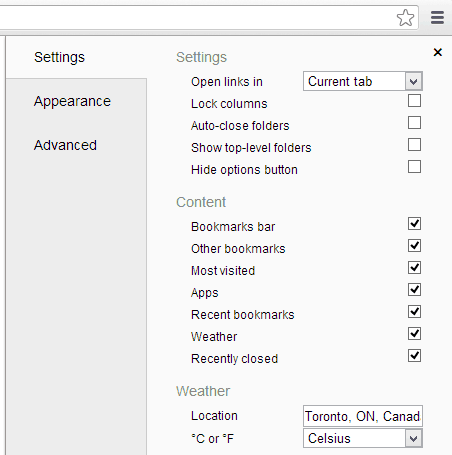Tick the Show top-level folders checkbox
The height and width of the screenshot is (455, 452).
414,145
